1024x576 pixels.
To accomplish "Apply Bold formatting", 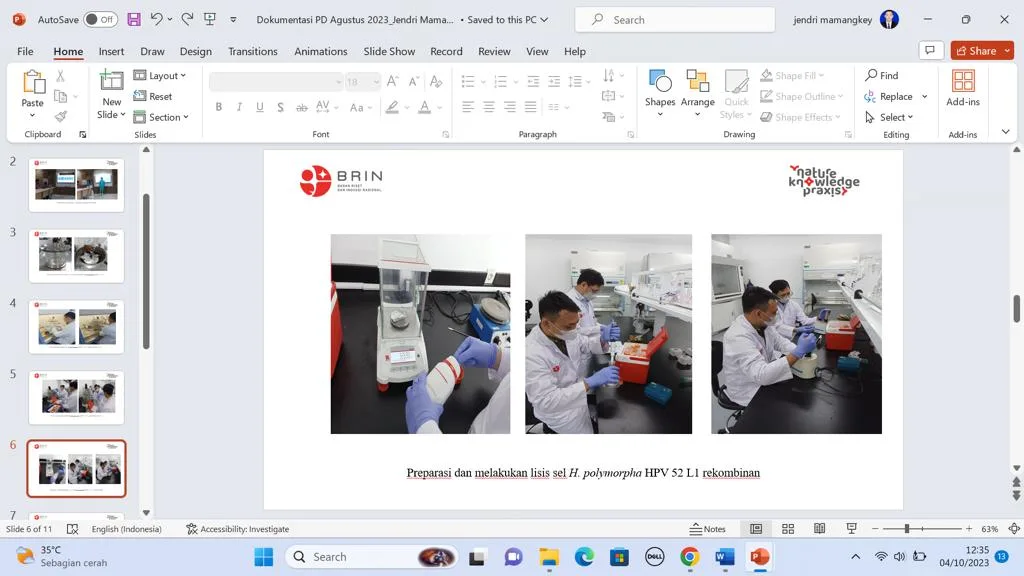I will [x=219, y=107].
